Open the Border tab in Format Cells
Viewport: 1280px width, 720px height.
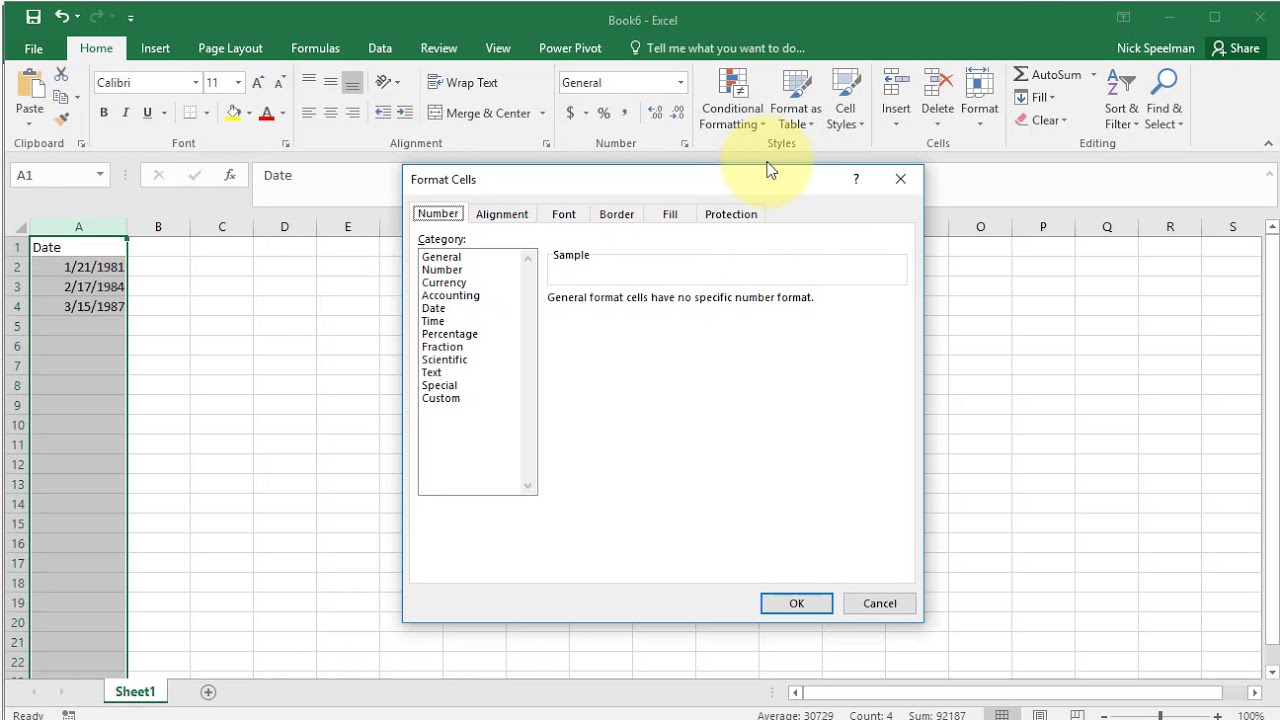click(x=617, y=214)
